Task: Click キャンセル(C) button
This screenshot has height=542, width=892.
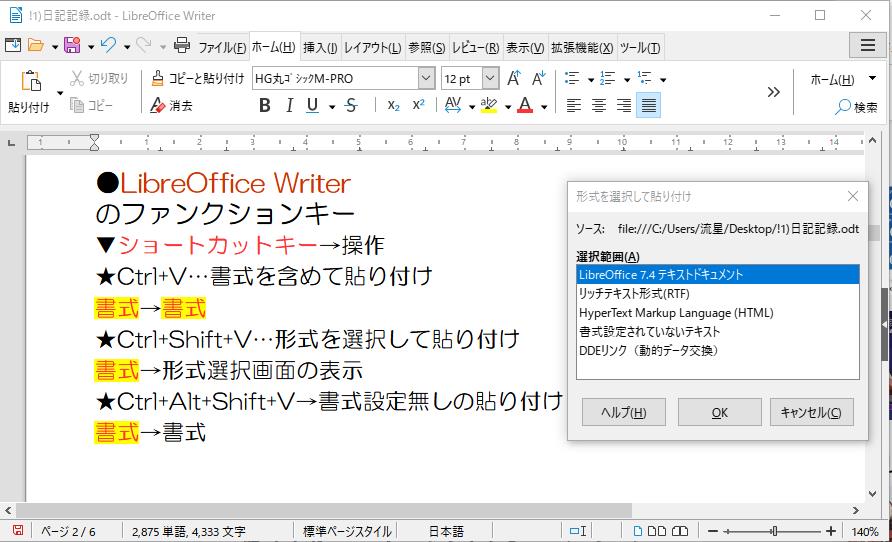Action: point(811,412)
